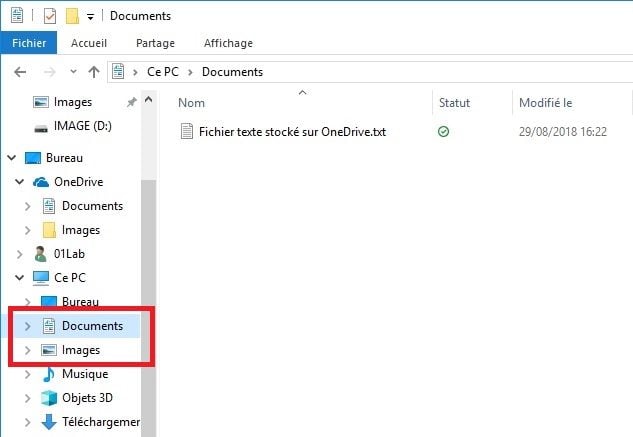Select Bureau root in navigation tree
Screen dimensions: 633x437
click(65, 158)
